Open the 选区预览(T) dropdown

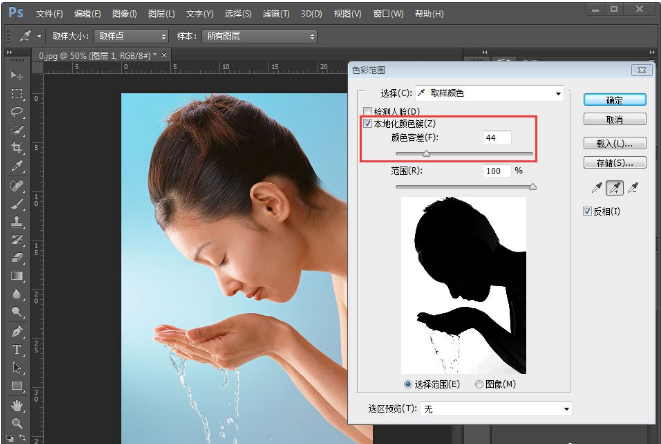[496, 409]
